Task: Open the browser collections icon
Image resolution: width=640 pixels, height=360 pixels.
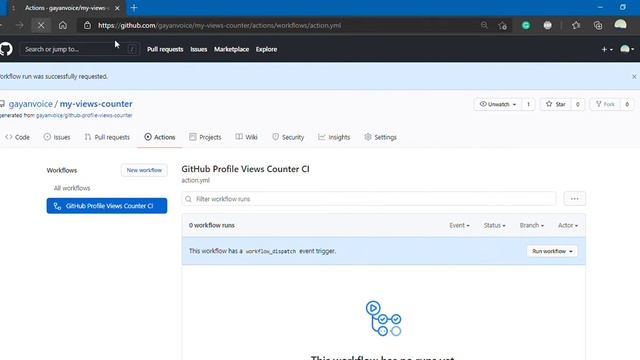Action: pos(598,25)
